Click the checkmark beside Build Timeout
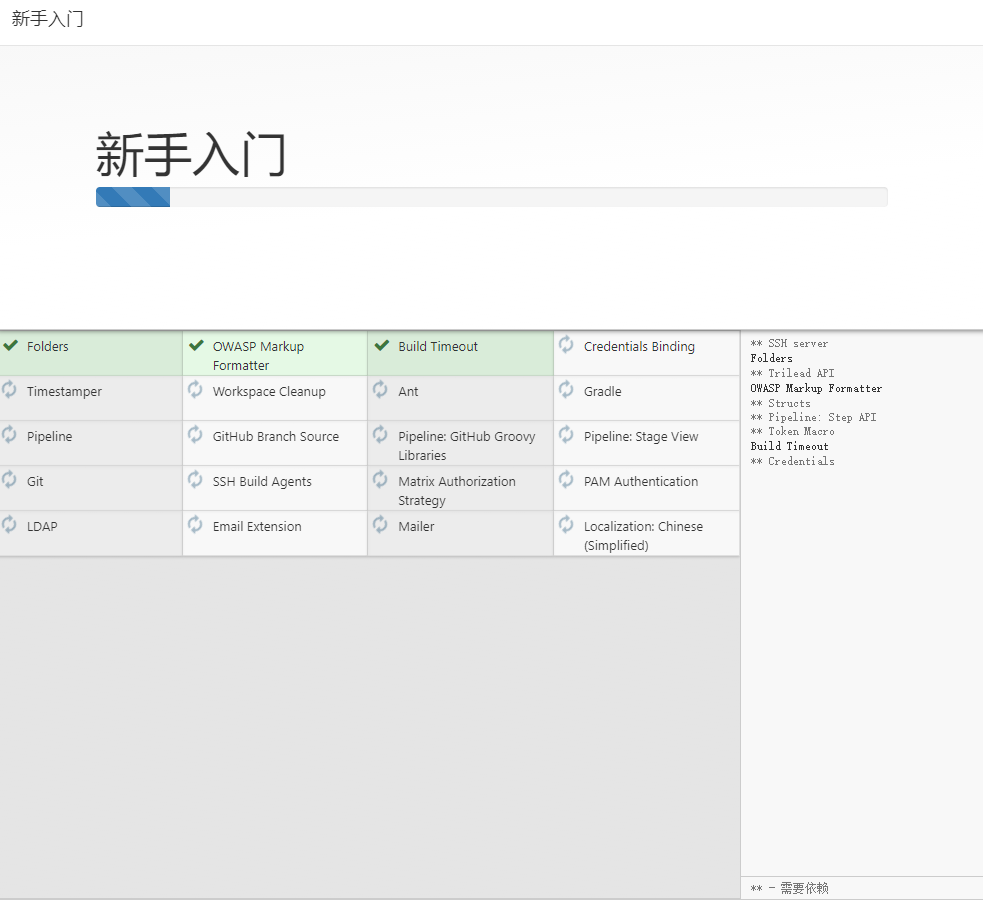This screenshot has width=983, height=900. pos(382,345)
